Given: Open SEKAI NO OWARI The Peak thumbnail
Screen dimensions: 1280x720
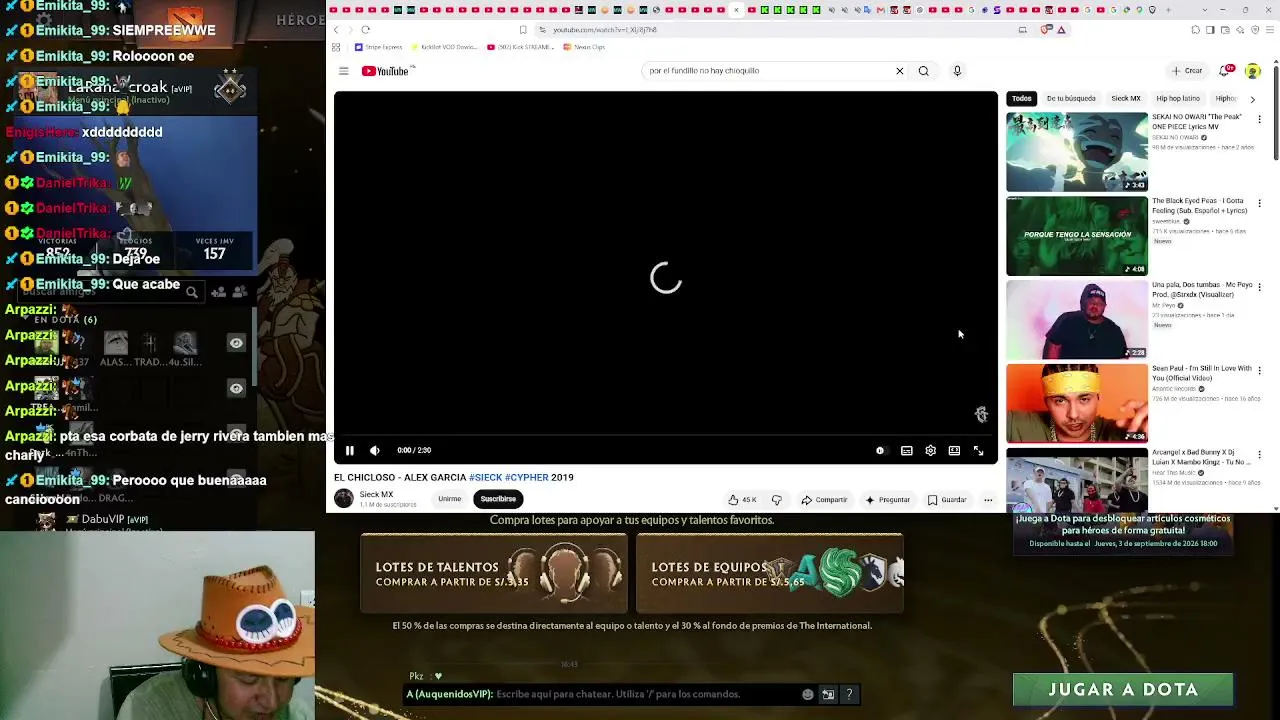Looking at the screenshot, I should point(1077,152).
